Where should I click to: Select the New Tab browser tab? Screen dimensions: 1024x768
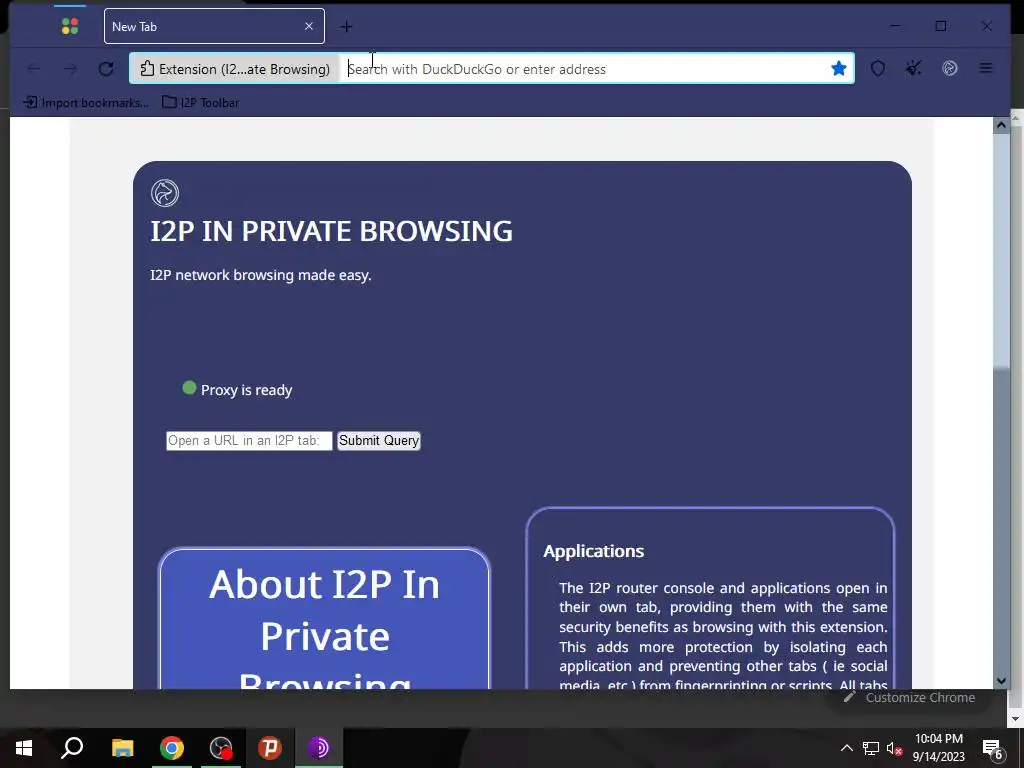click(214, 26)
